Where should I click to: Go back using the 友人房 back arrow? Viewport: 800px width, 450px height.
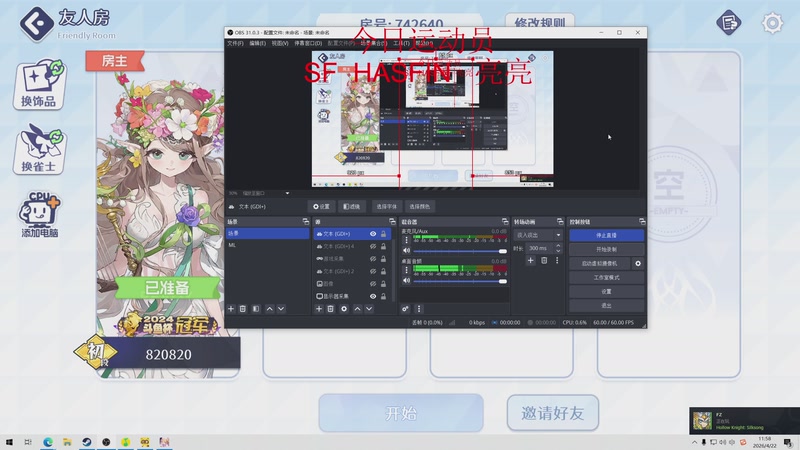[x=36, y=23]
